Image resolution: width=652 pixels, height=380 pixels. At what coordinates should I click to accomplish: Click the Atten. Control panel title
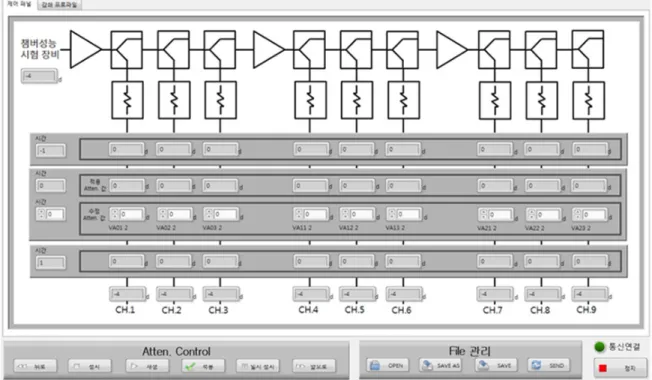click(176, 351)
